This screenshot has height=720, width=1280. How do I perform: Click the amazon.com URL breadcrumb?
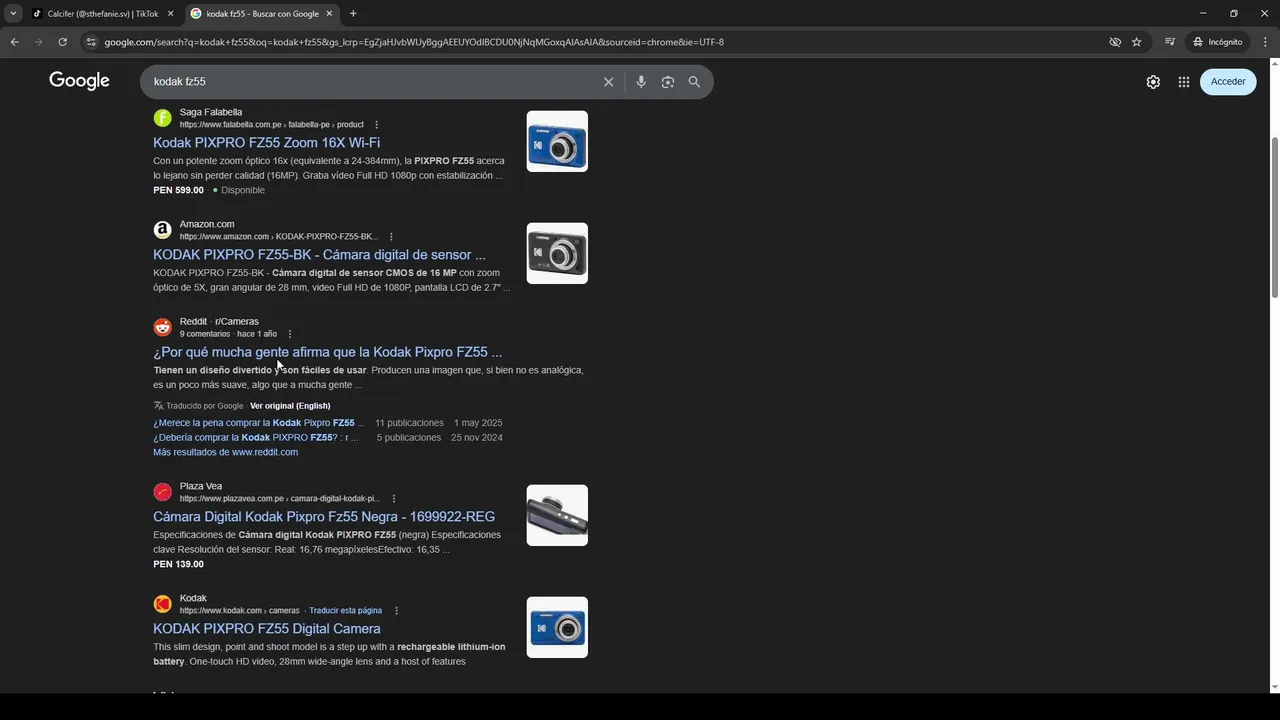pos(279,237)
